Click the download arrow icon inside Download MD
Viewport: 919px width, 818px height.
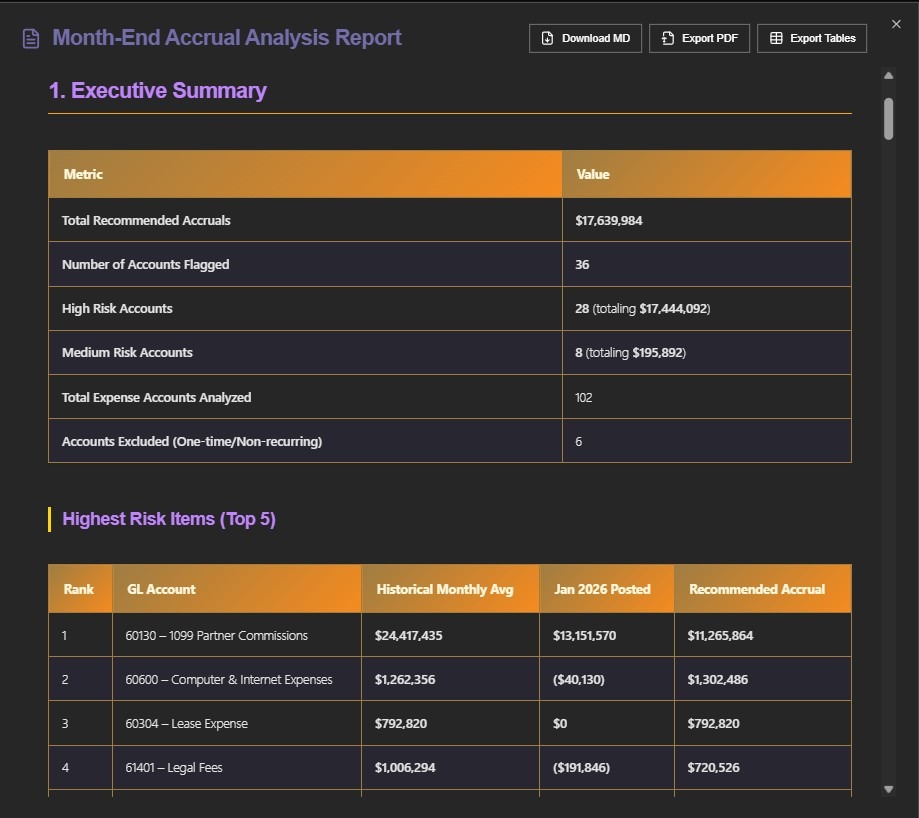click(546, 37)
